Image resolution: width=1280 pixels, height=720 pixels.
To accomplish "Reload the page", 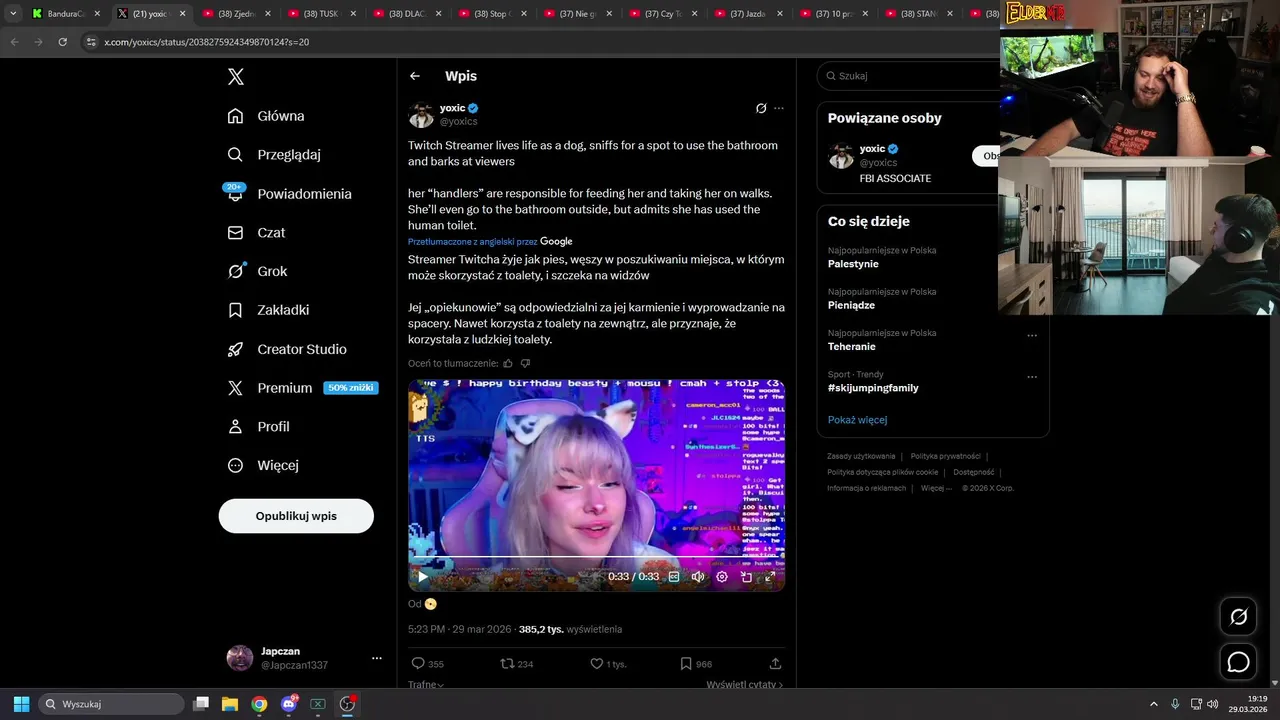I will [62, 42].
